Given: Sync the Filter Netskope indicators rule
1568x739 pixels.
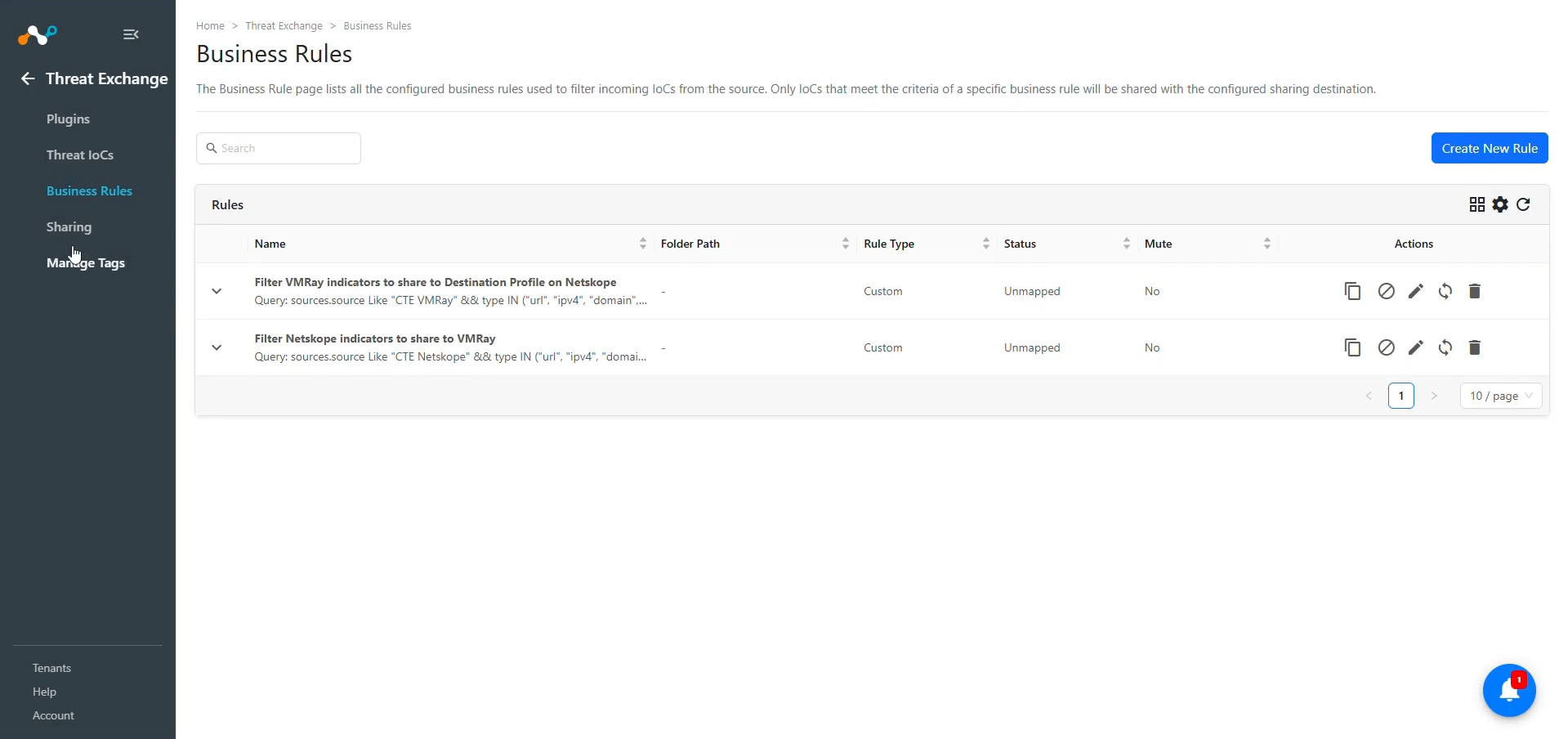Looking at the screenshot, I should point(1445,347).
